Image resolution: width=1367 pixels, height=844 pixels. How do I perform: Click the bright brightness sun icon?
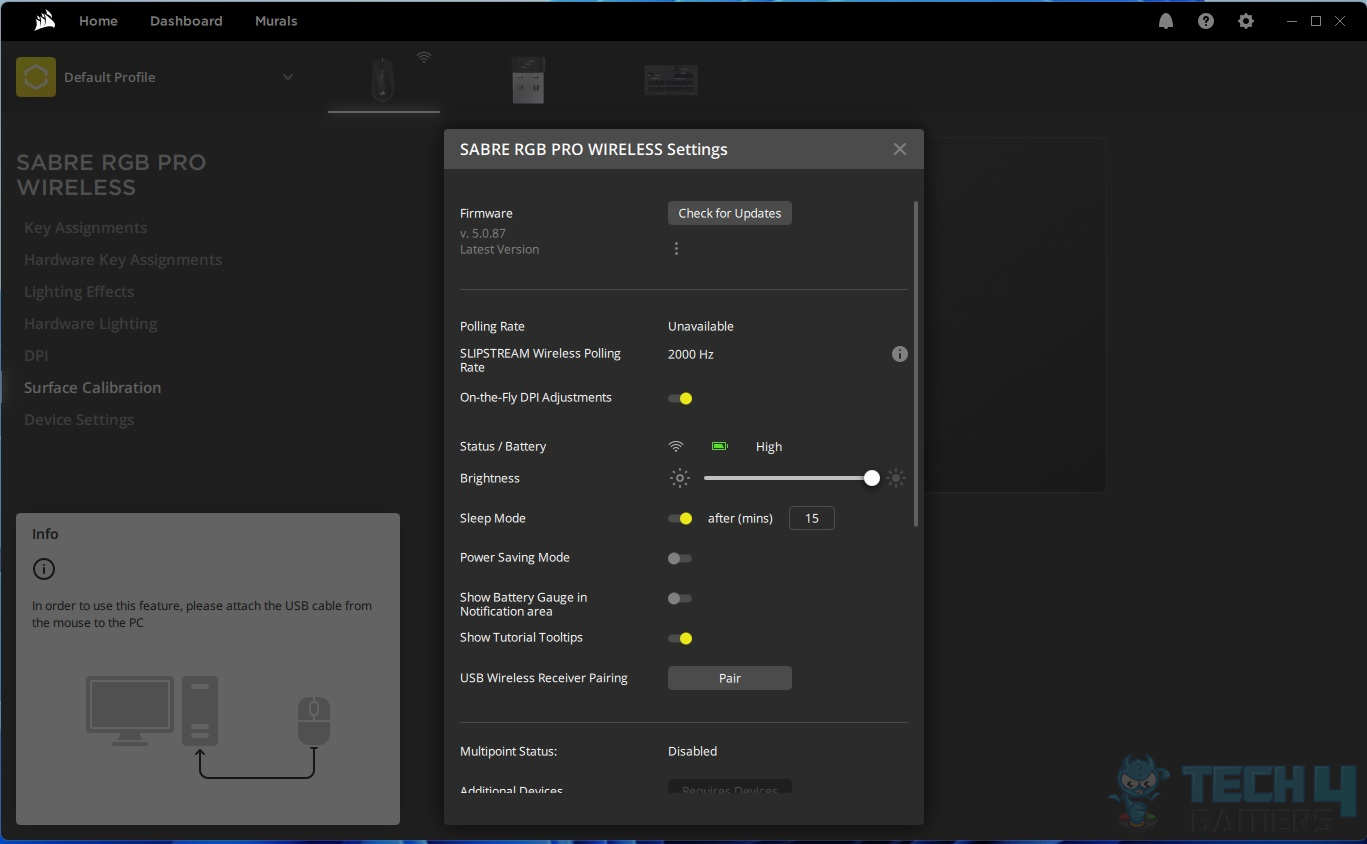click(896, 478)
